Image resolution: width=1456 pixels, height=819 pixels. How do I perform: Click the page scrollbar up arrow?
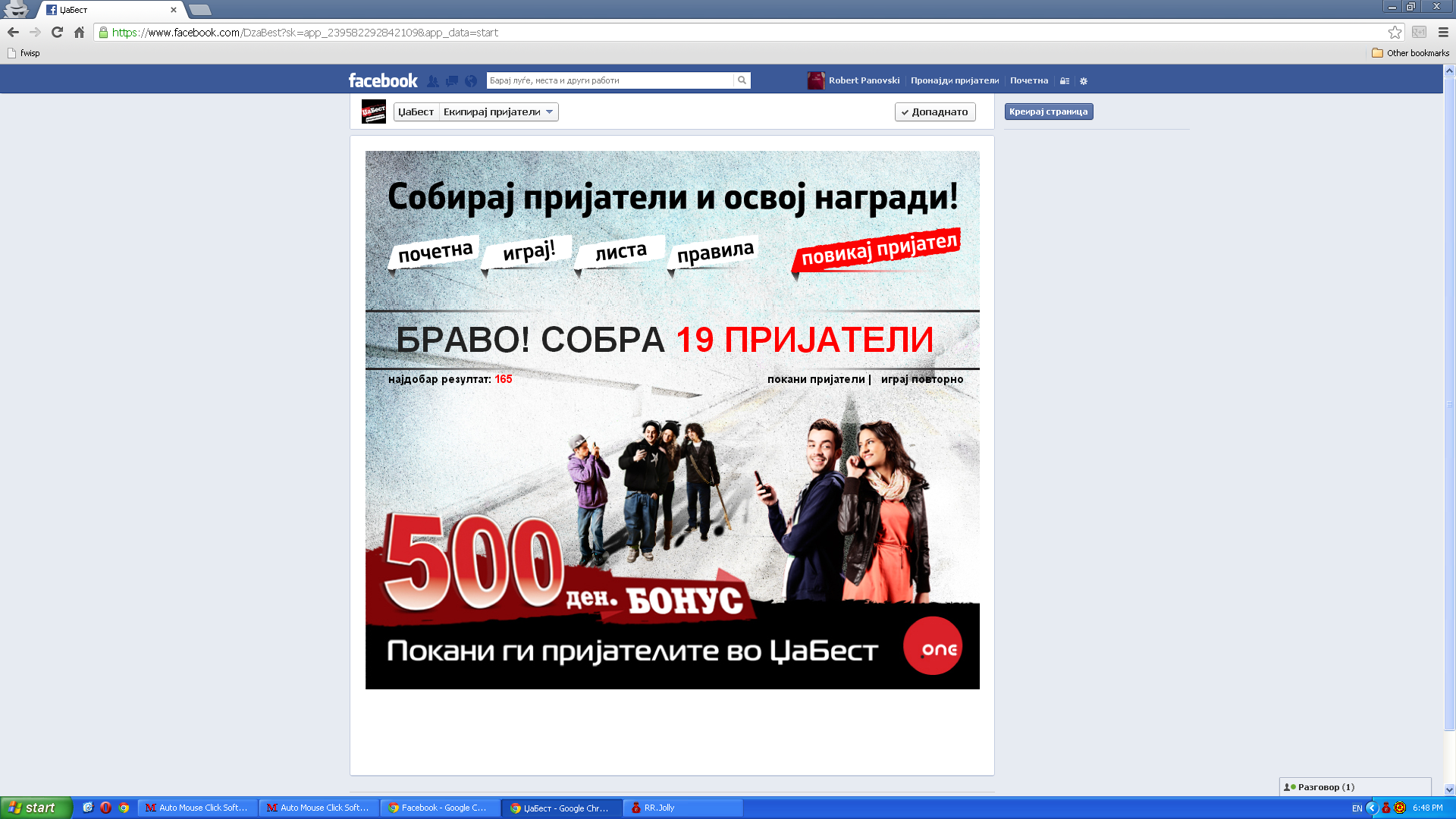pos(1449,71)
